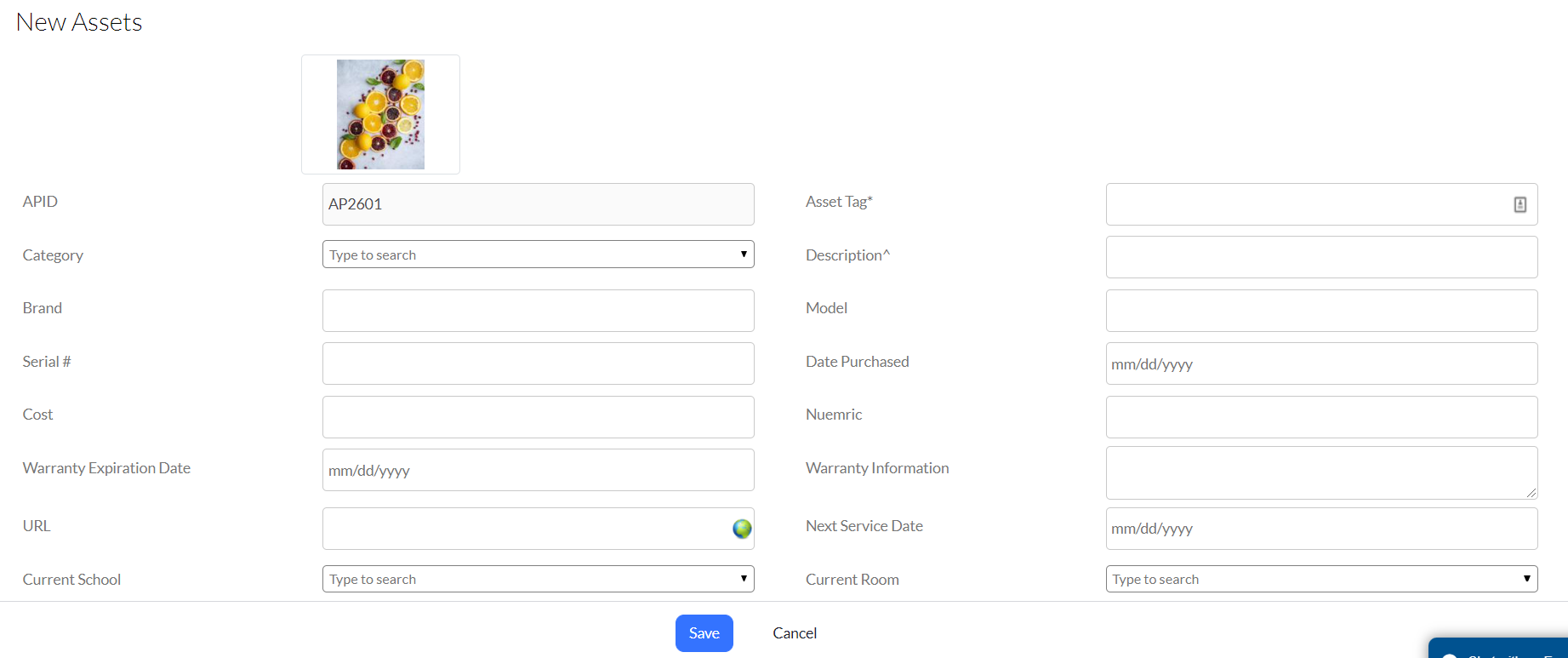Screen dimensions: 1568x658
Task: Click the Category label
Action: (x=53, y=255)
